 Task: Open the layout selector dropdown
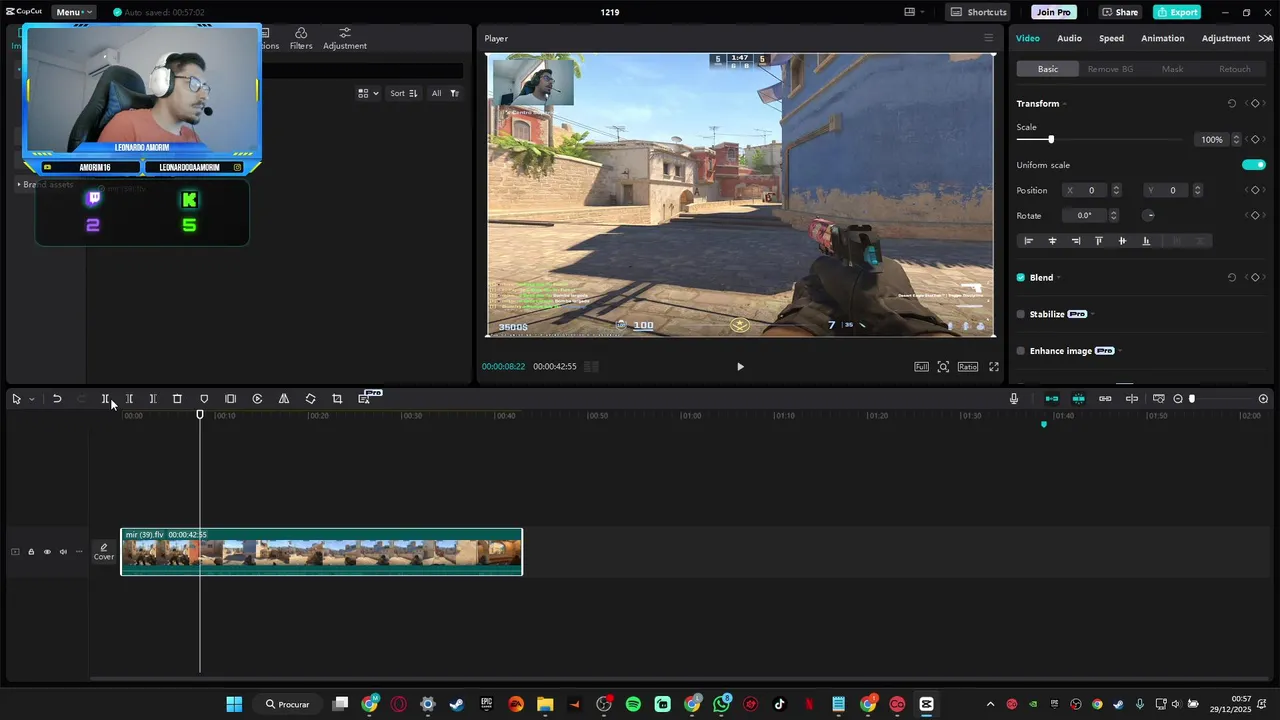coord(915,12)
